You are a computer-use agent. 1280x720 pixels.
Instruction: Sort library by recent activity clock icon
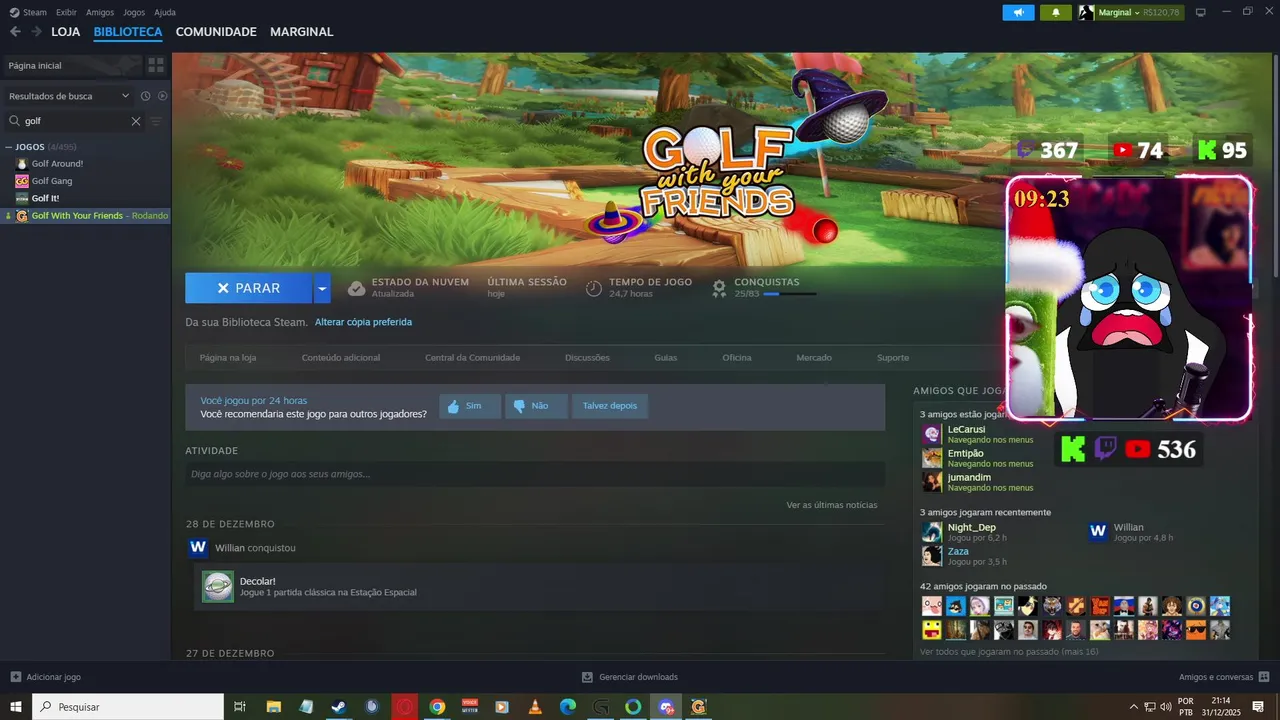[145, 96]
